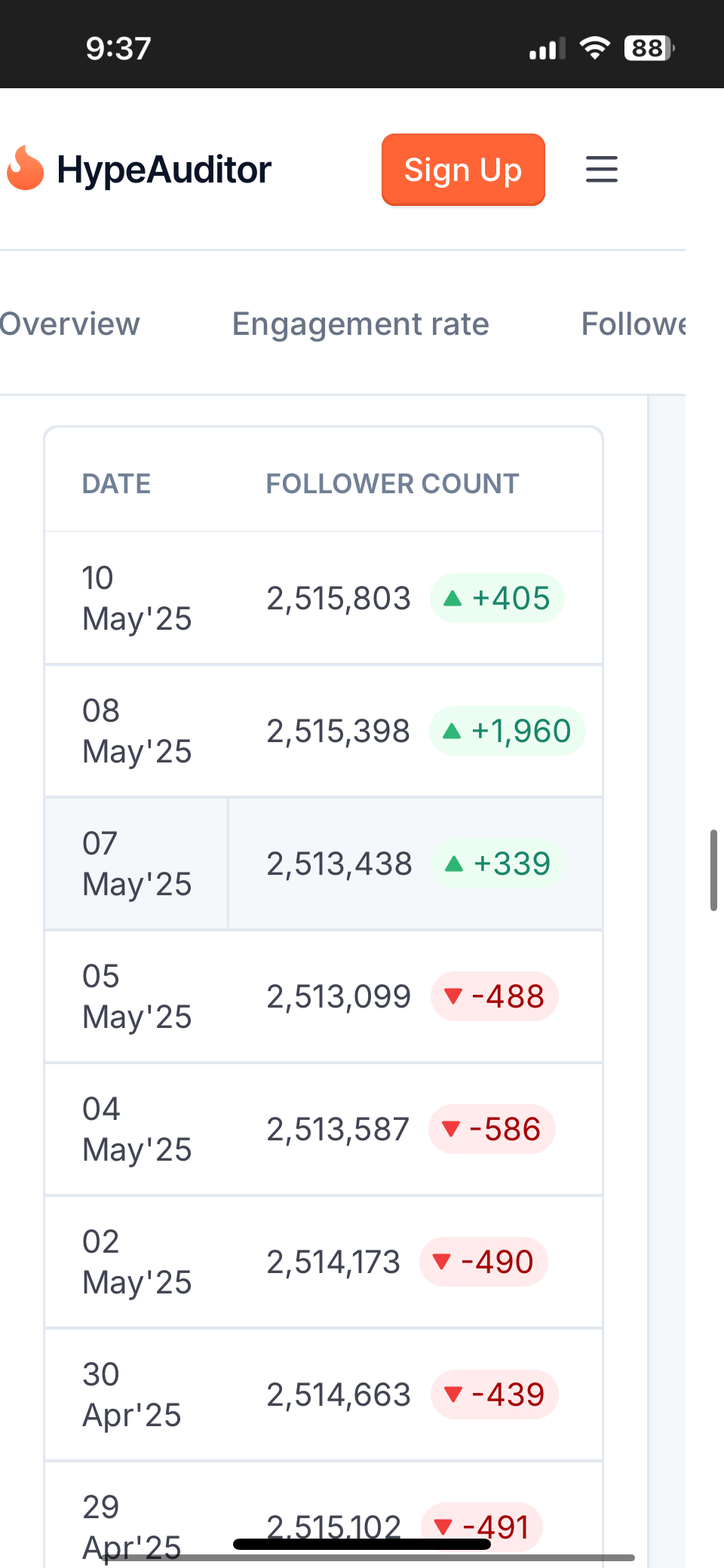Open the hamburger menu icon
This screenshot has width=724, height=1568.
click(x=601, y=169)
